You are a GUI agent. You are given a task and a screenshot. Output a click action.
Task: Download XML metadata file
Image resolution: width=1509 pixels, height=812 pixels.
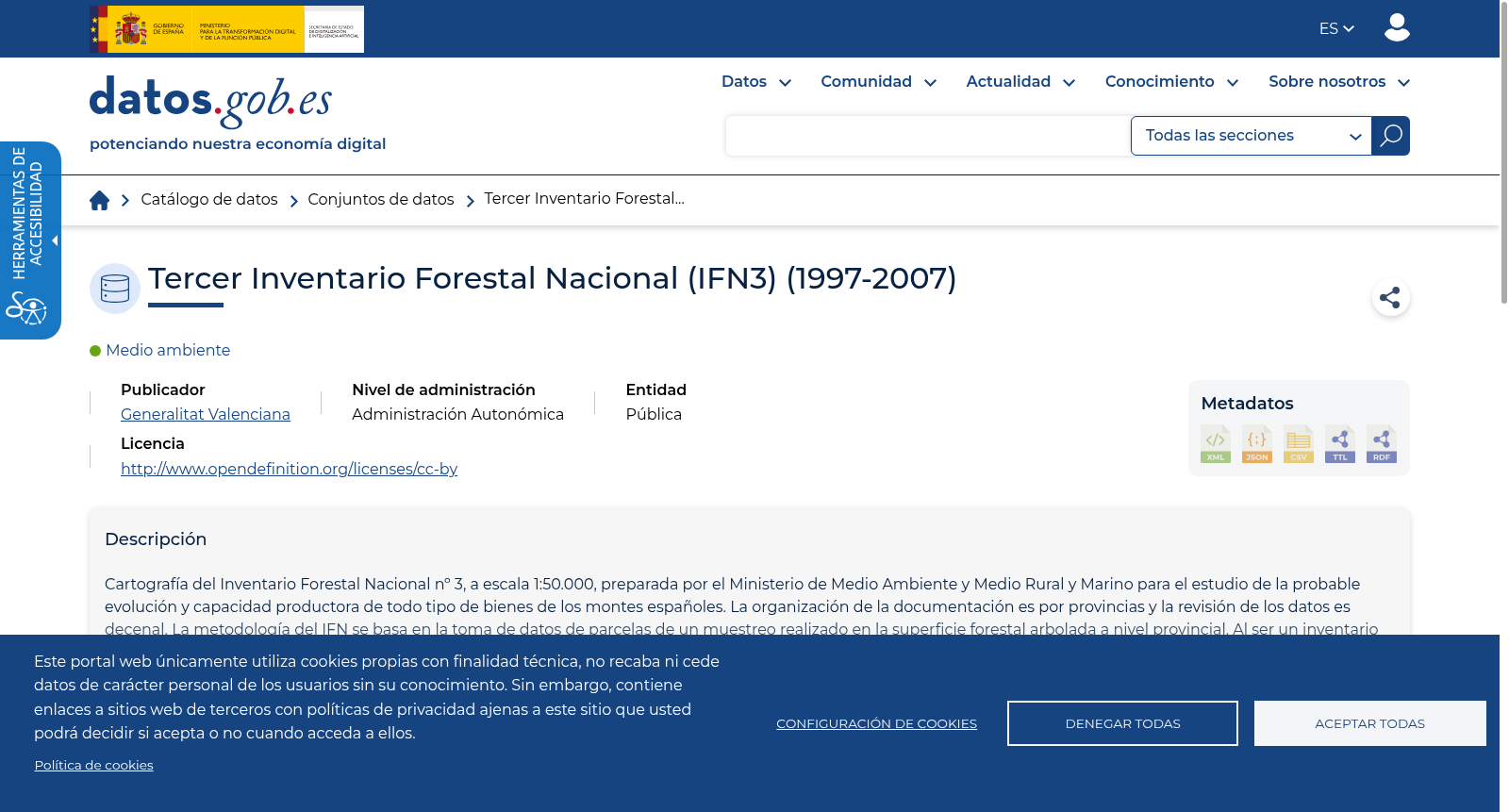1216,443
